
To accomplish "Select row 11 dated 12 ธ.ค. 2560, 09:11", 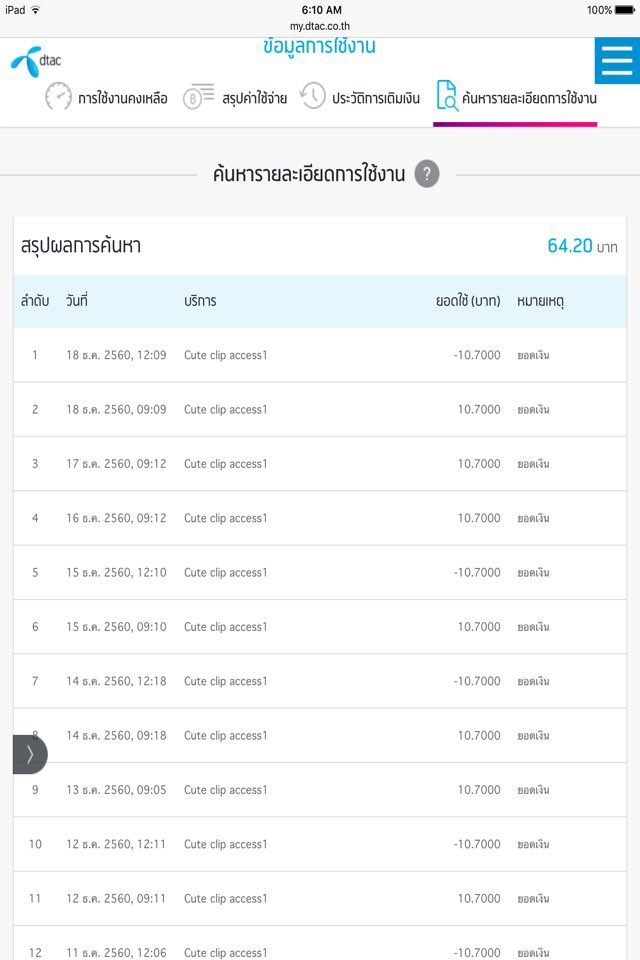I will pos(320,899).
